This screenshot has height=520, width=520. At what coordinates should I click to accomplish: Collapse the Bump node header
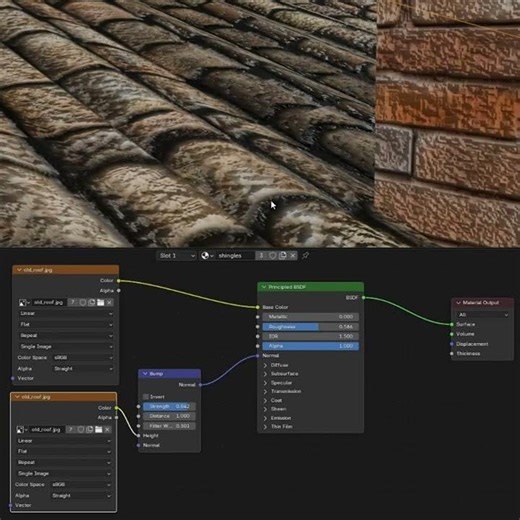(145, 374)
